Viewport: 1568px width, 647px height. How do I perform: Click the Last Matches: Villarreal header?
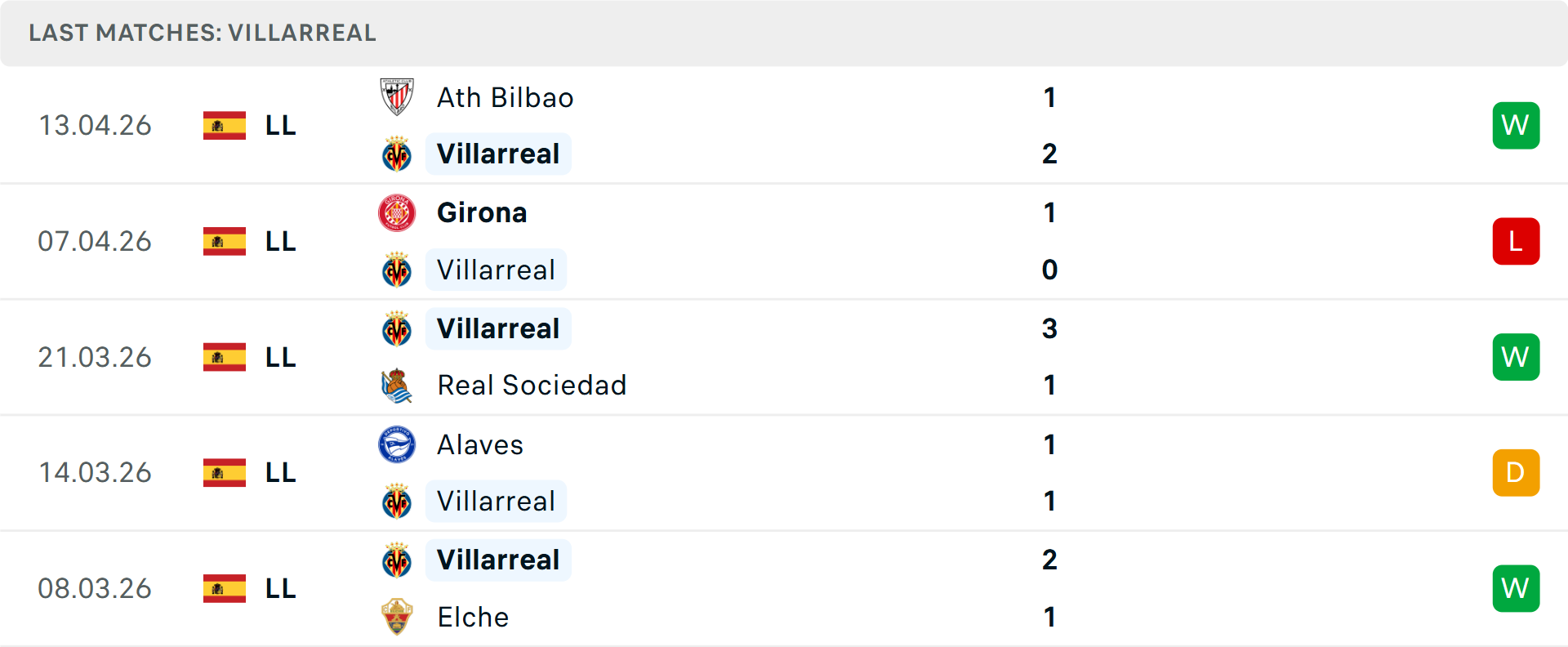point(203,33)
